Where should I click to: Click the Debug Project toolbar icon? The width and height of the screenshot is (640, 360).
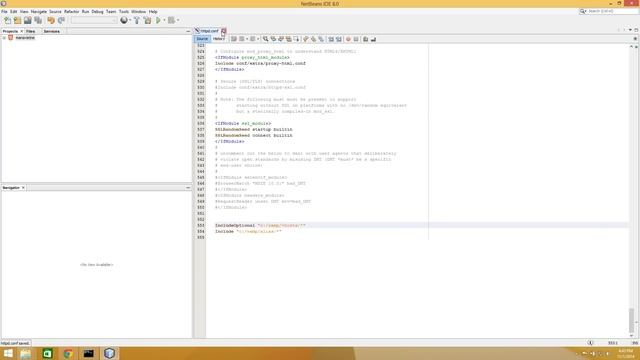point(171,20)
